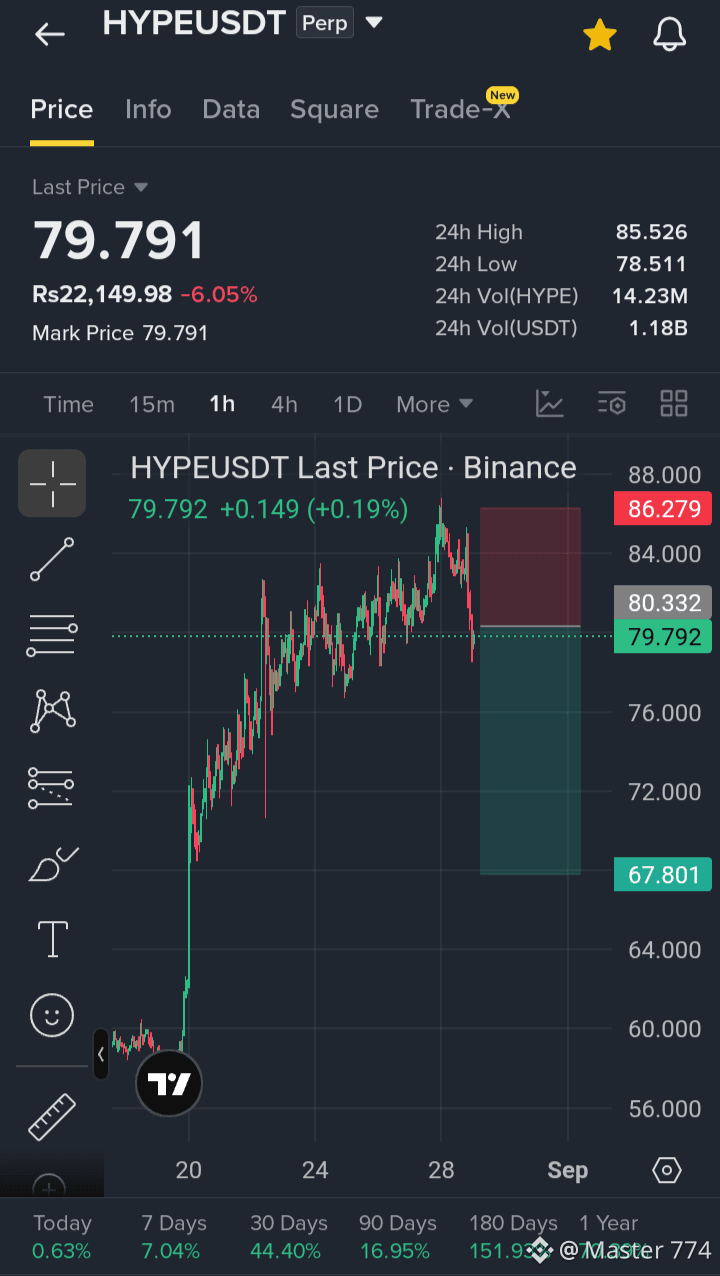
Task: Tap the 24h High value 85.526
Action: pyautogui.click(x=652, y=232)
